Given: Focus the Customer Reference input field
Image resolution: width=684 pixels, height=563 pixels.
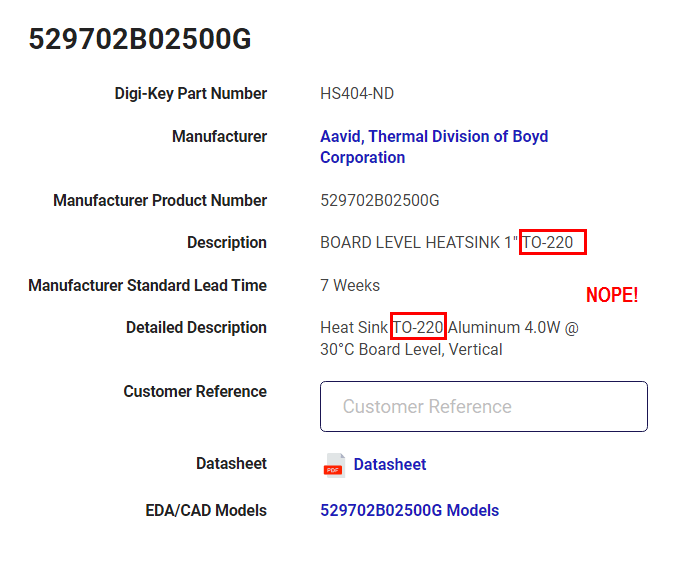Looking at the screenshot, I should pyautogui.click(x=484, y=406).
